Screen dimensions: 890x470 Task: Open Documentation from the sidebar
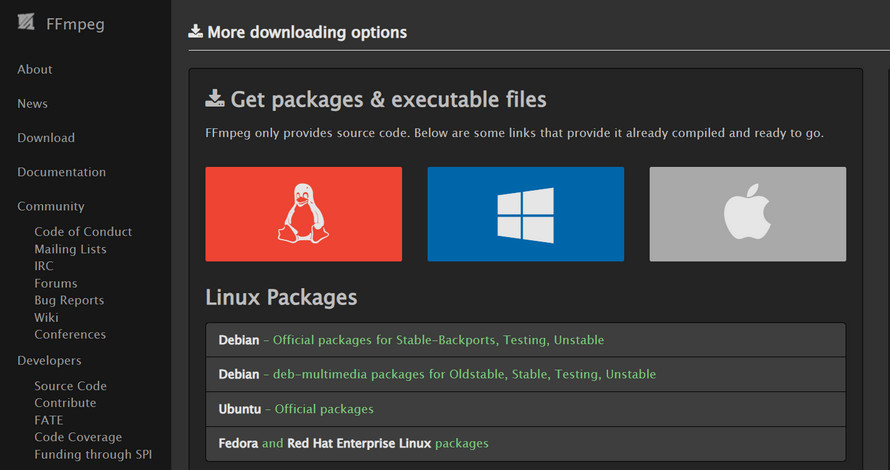coord(61,172)
